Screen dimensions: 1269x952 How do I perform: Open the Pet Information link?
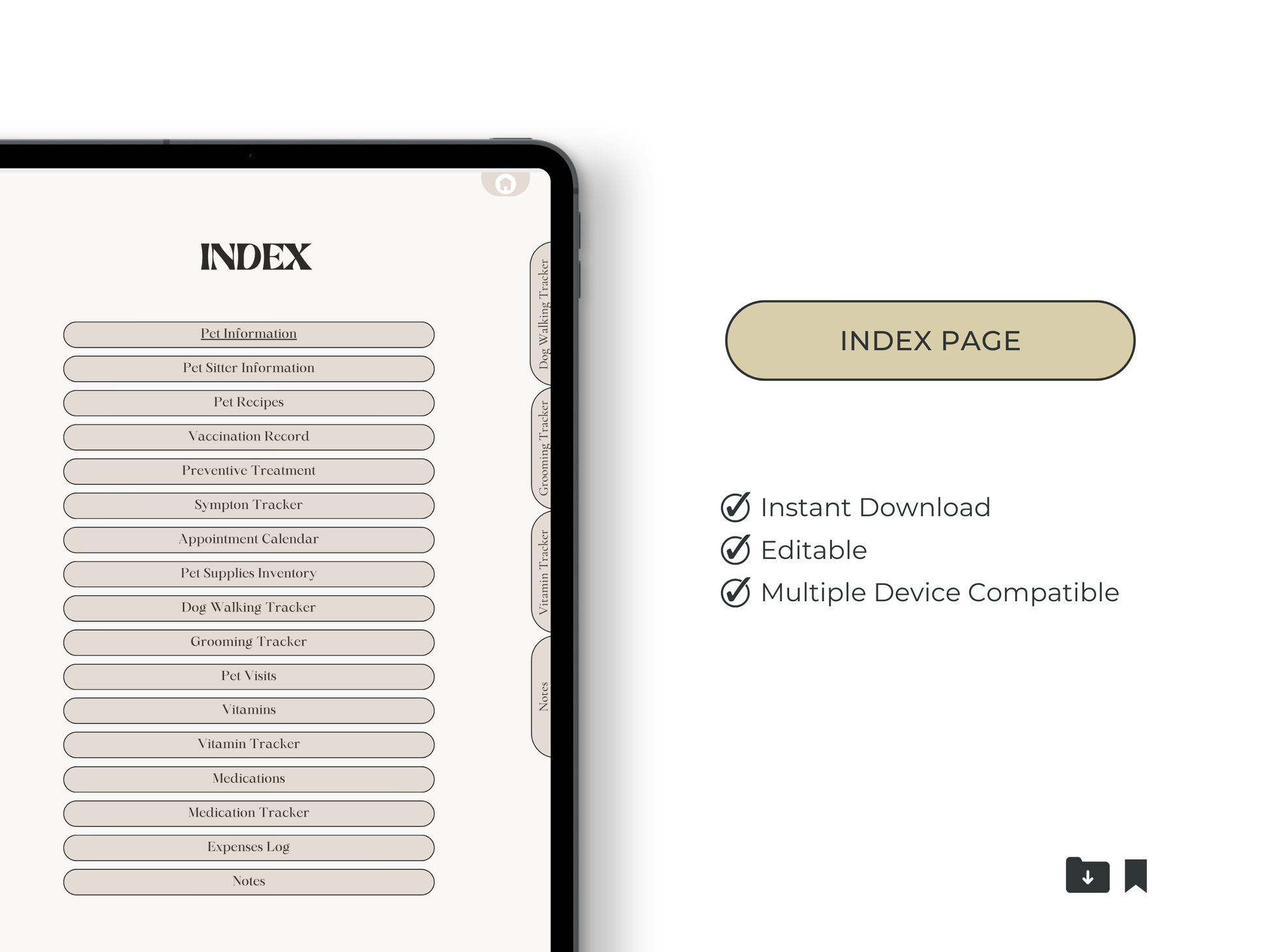(248, 334)
